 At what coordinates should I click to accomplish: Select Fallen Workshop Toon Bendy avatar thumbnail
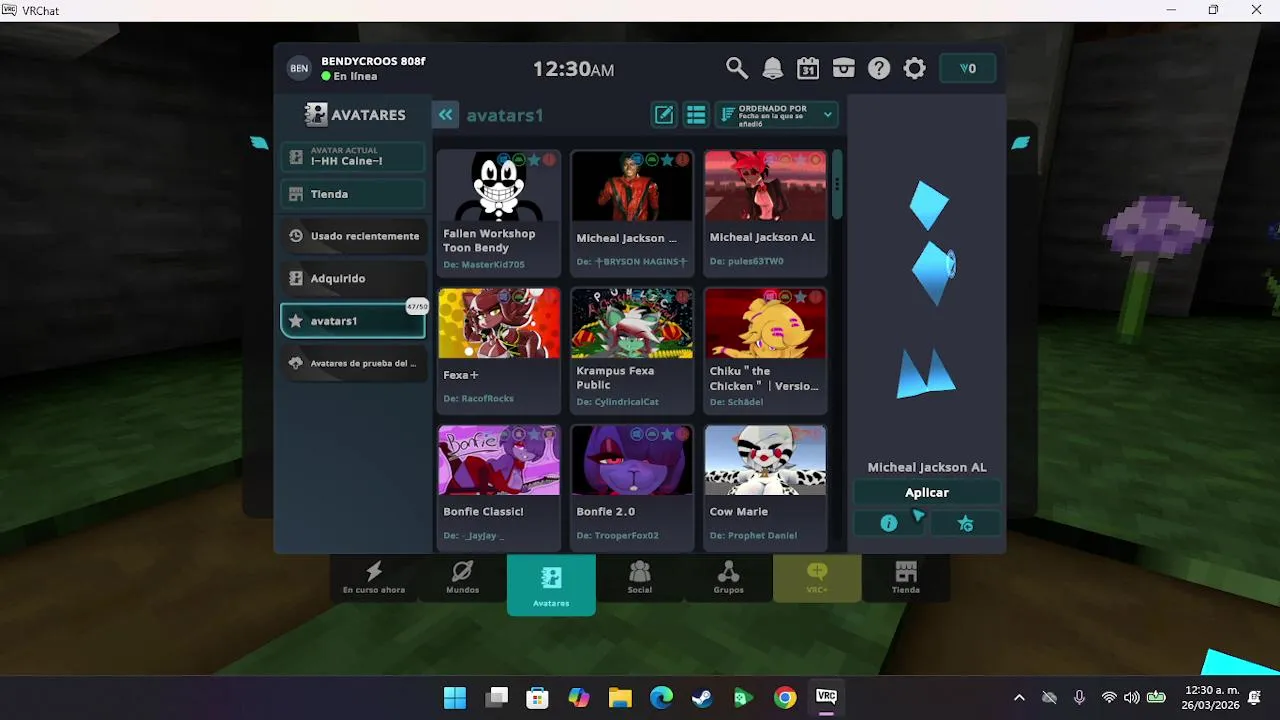(x=498, y=186)
